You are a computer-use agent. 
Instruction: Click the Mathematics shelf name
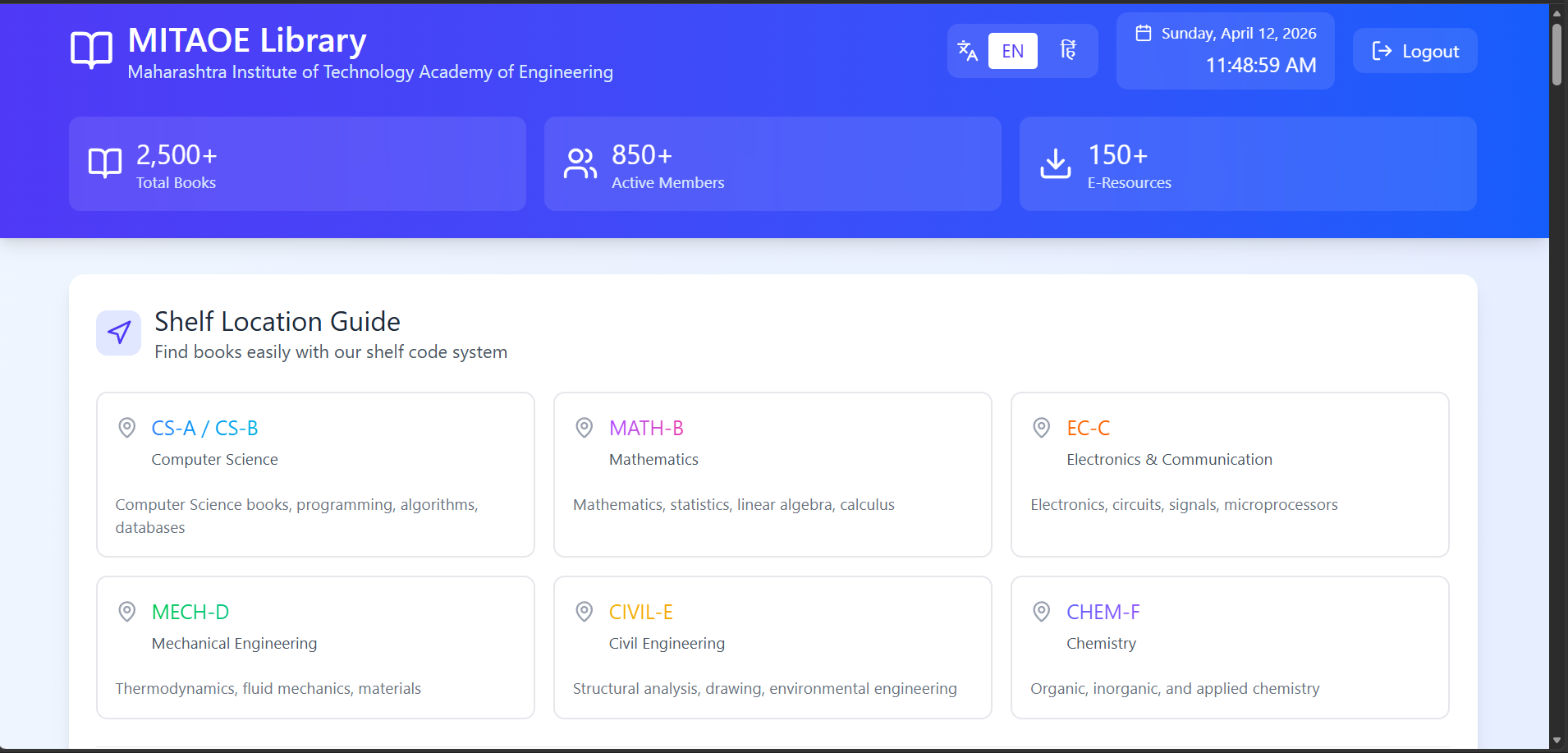click(653, 460)
